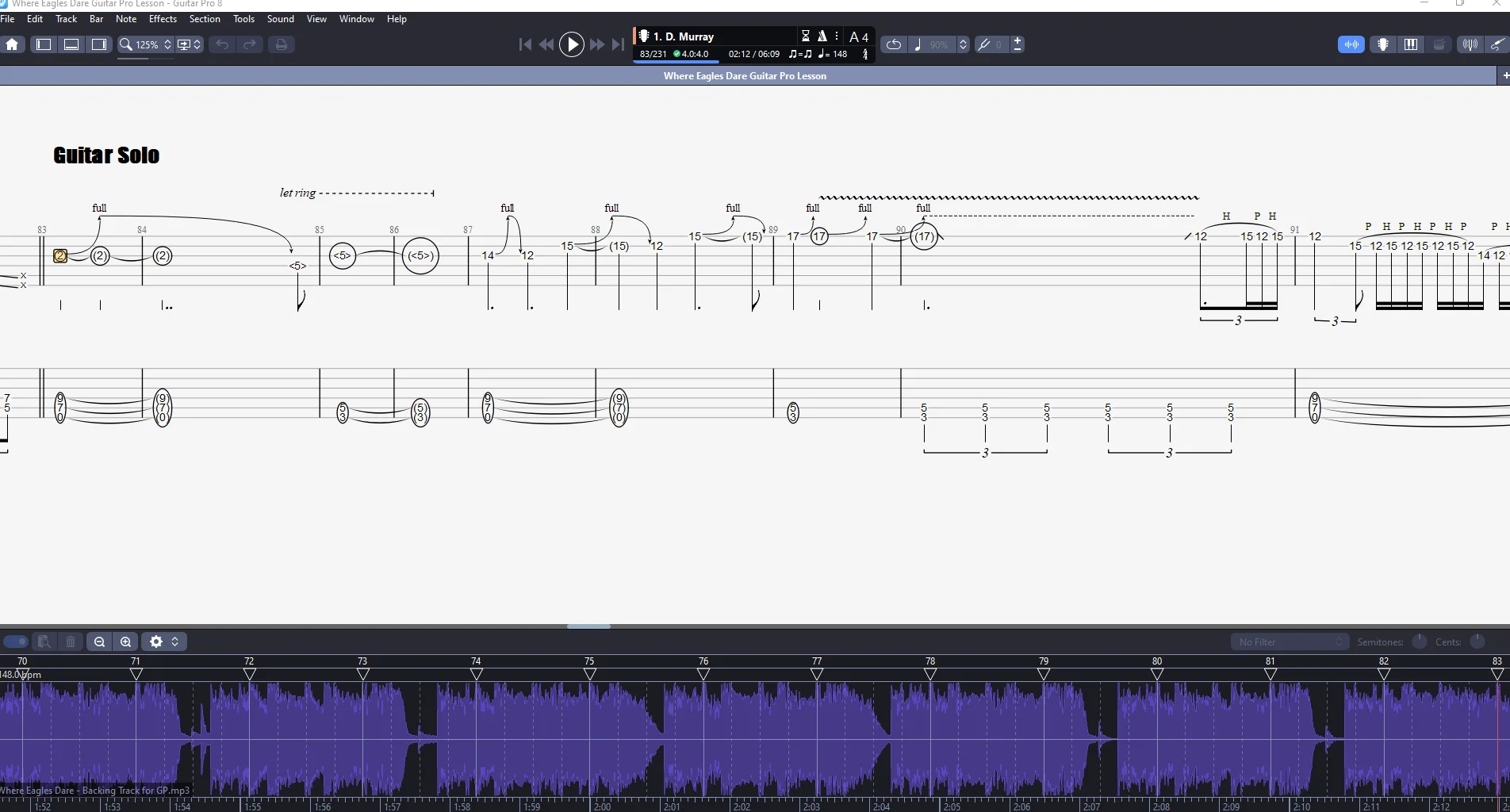Click sync point marker at bar 81
Viewport: 1510px width, 812px height.
(1270, 674)
